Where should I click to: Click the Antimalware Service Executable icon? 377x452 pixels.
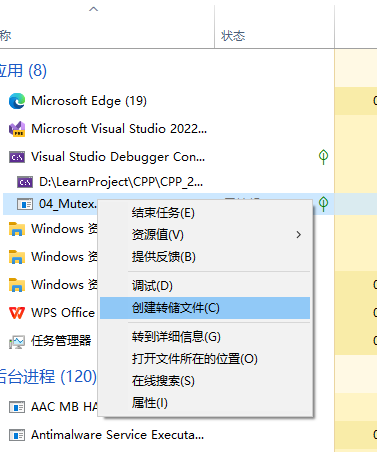point(17,435)
